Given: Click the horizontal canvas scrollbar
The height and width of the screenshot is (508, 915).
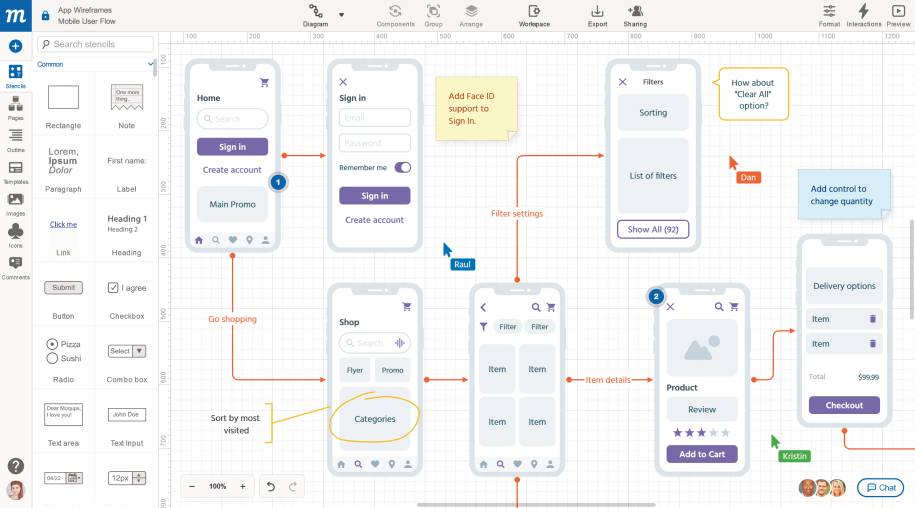Looking at the screenshot, I should [x=536, y=505].
